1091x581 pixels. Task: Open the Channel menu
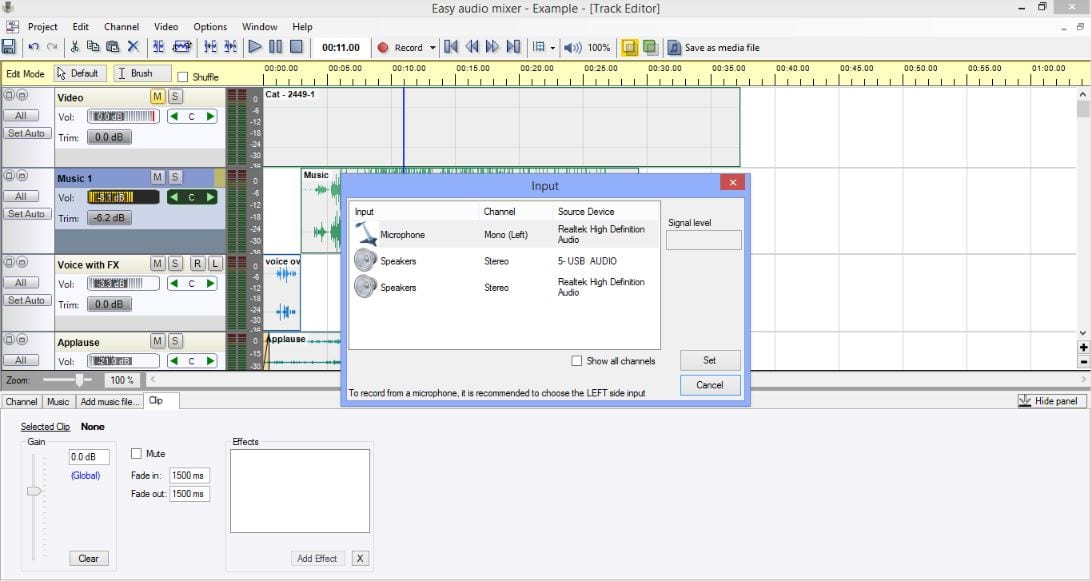pos(122,26)
